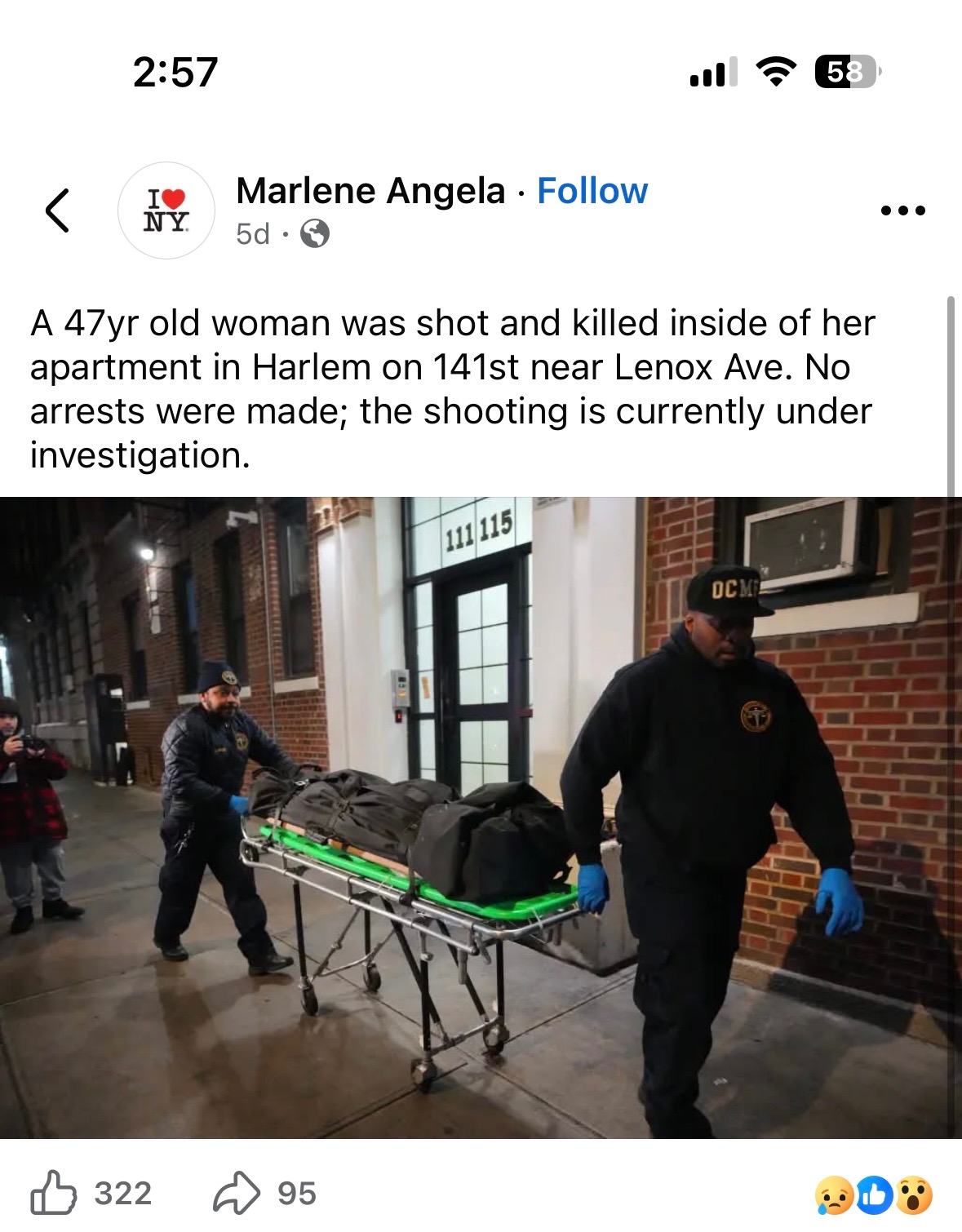Tap the 2:57 clock in status bar
The height and width of the screenshot is (1232, 962).
click(175, 72)
